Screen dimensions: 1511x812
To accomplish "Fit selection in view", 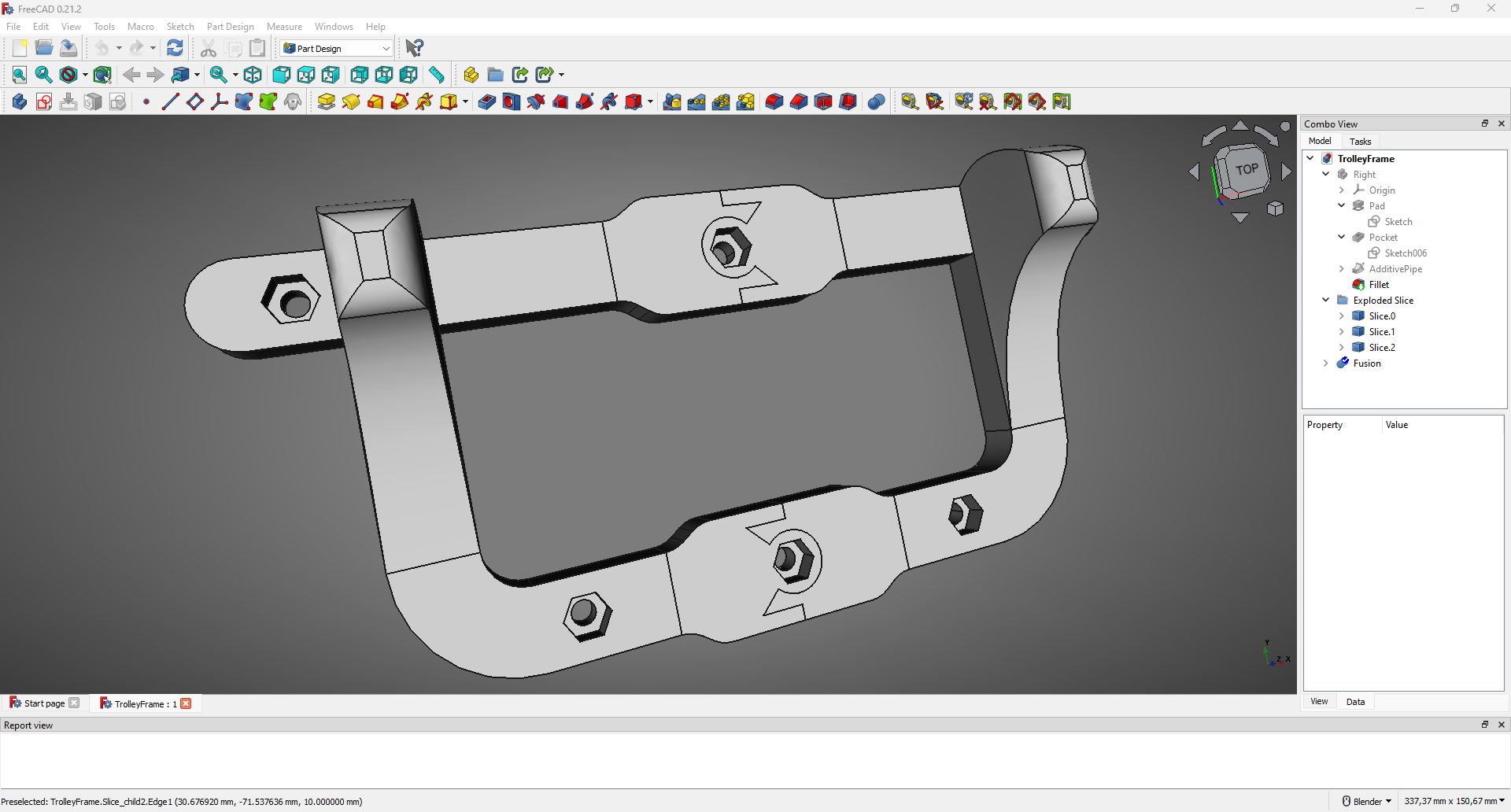I will pyautogui.click(x=44, y=75).
